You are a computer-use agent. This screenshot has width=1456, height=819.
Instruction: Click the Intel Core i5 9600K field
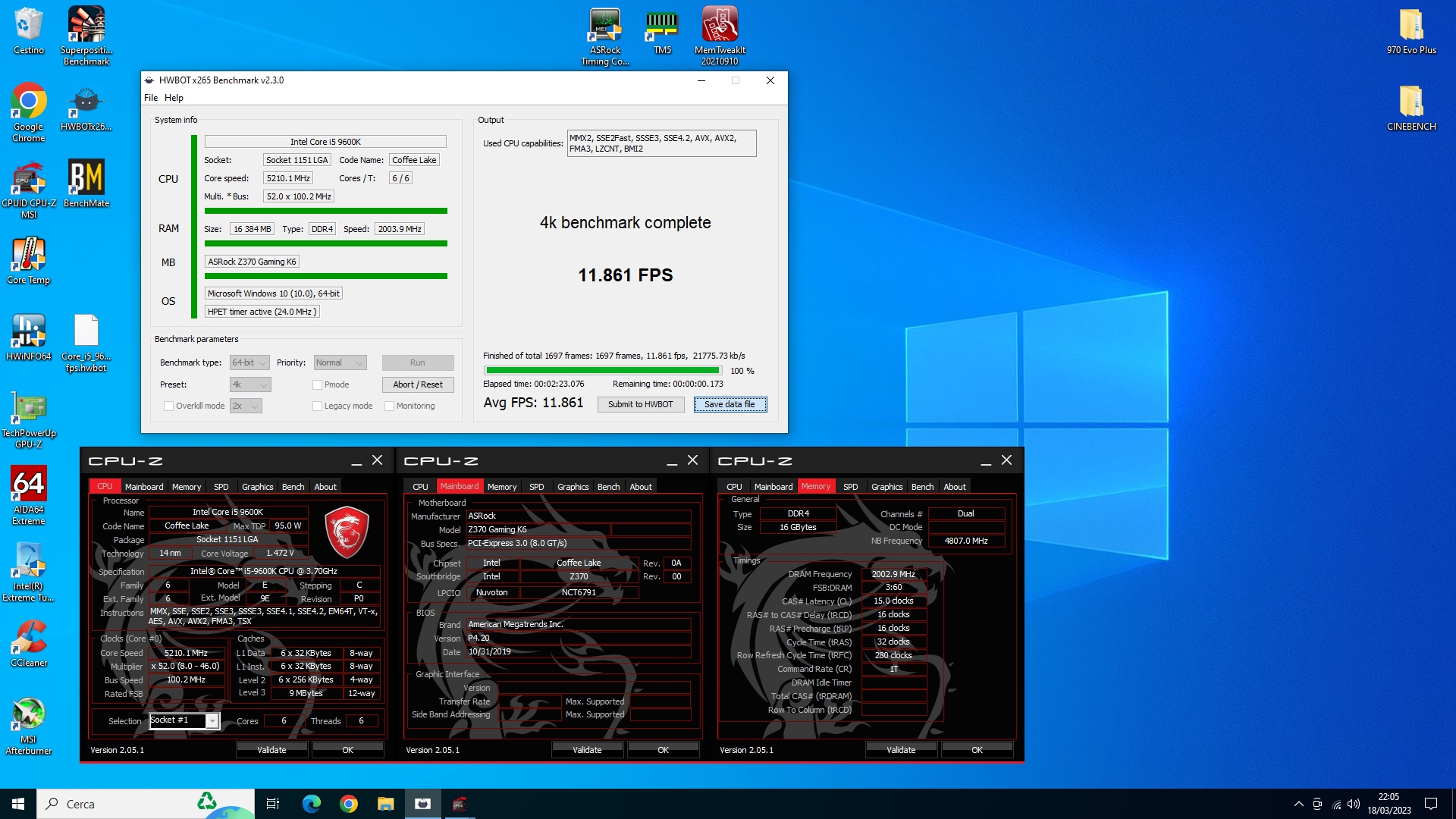tap(325, 142)
